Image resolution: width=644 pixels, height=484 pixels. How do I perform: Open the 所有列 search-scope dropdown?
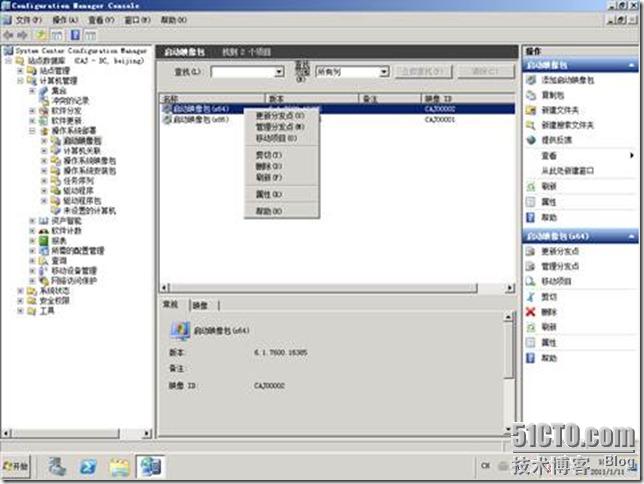[x=384, y=72]
